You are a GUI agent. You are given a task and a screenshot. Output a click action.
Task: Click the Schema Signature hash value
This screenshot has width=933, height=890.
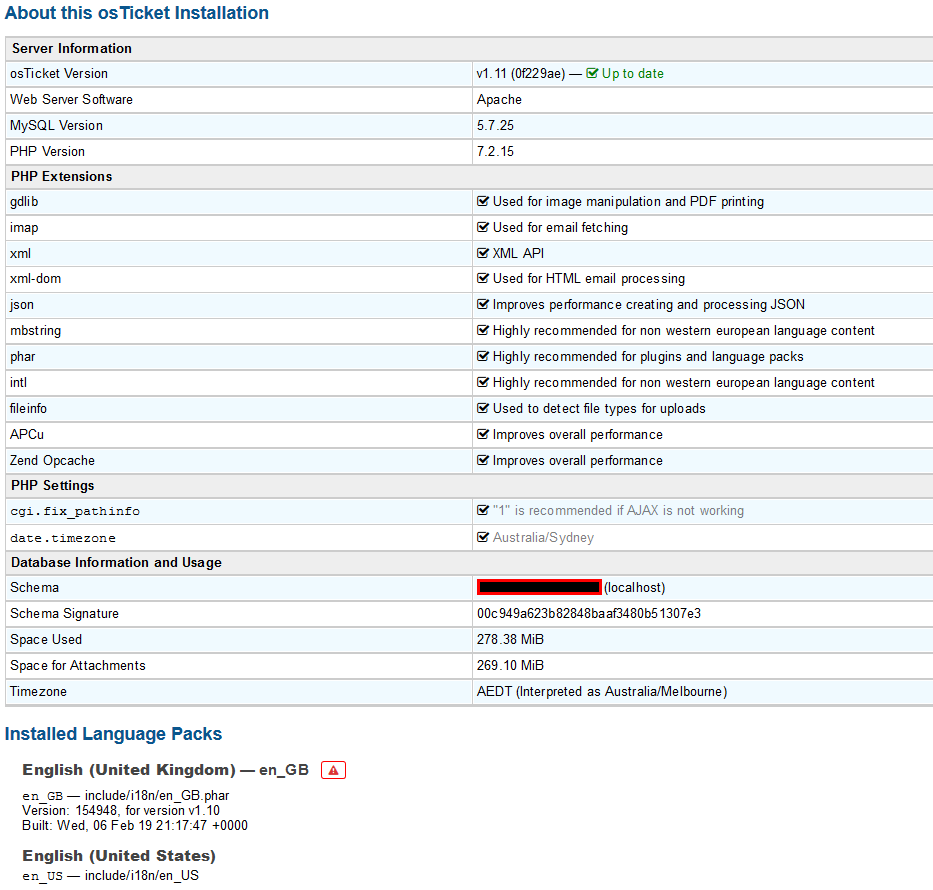(x=588, y=614)
